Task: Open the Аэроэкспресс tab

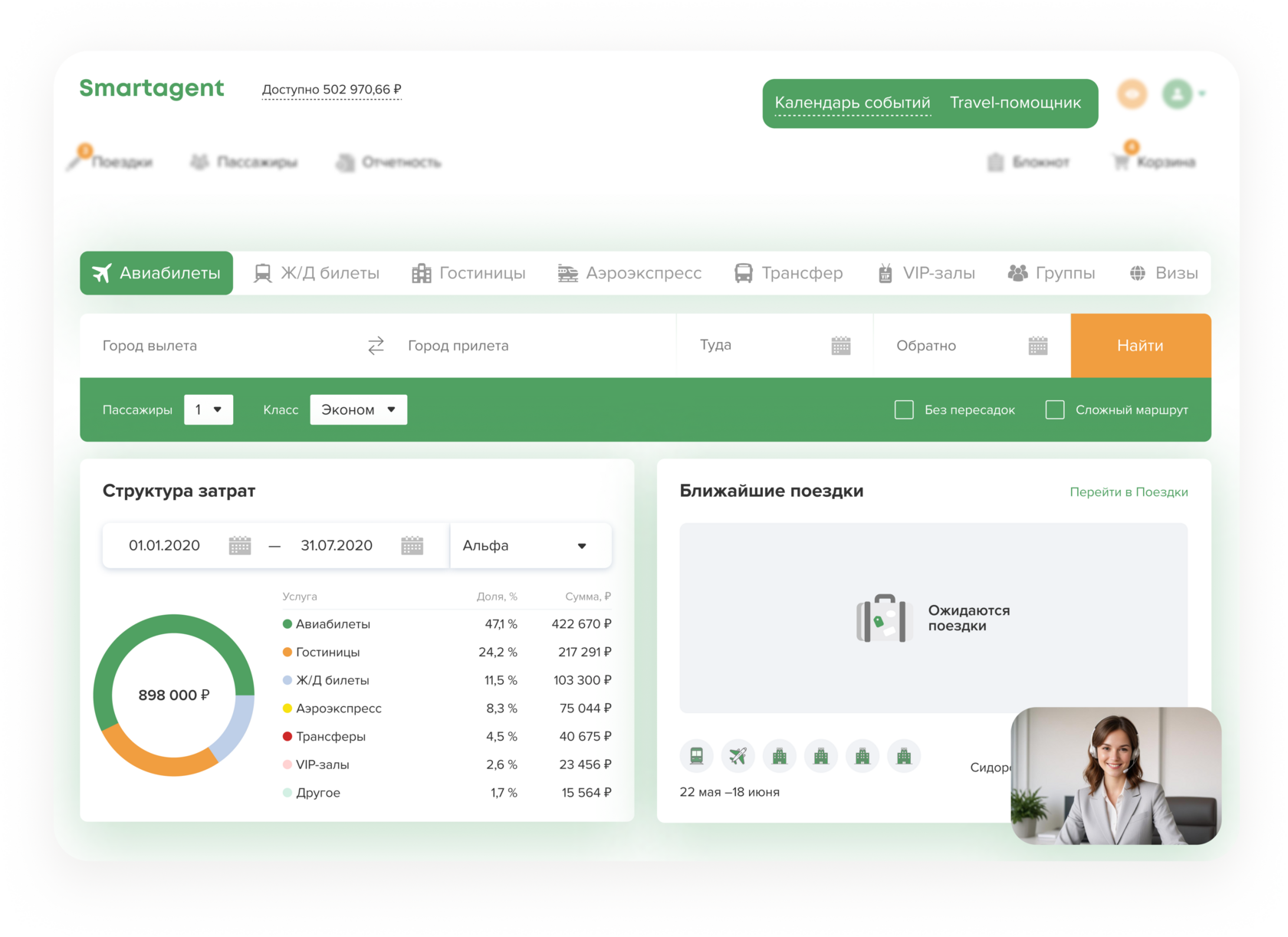Action: point(629,273)
